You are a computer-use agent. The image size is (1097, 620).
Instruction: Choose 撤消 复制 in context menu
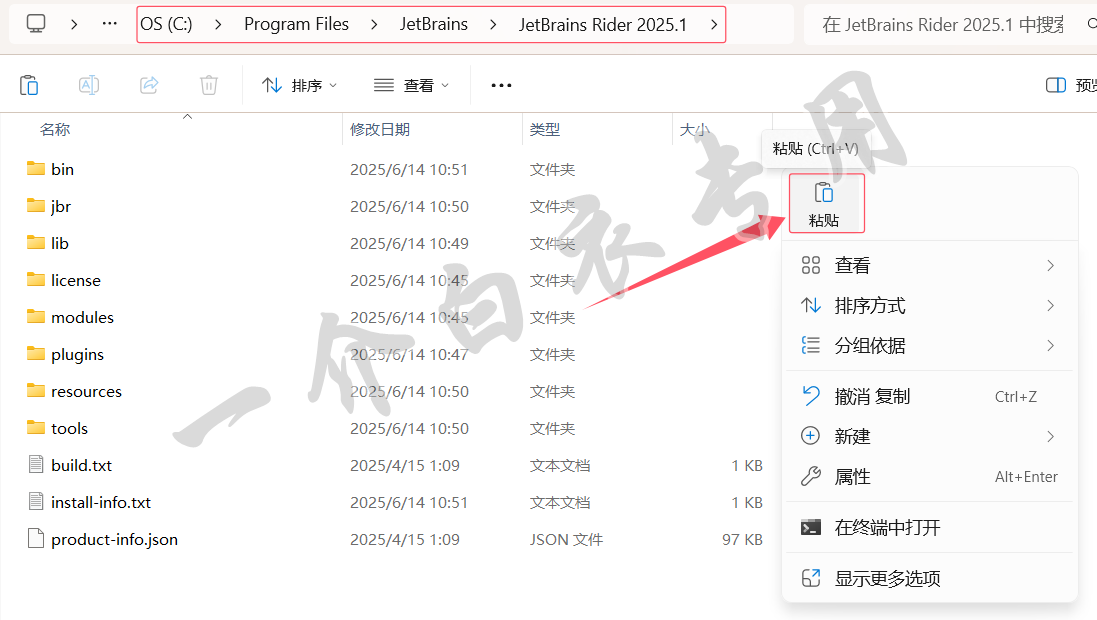click(x=928, y=396)
